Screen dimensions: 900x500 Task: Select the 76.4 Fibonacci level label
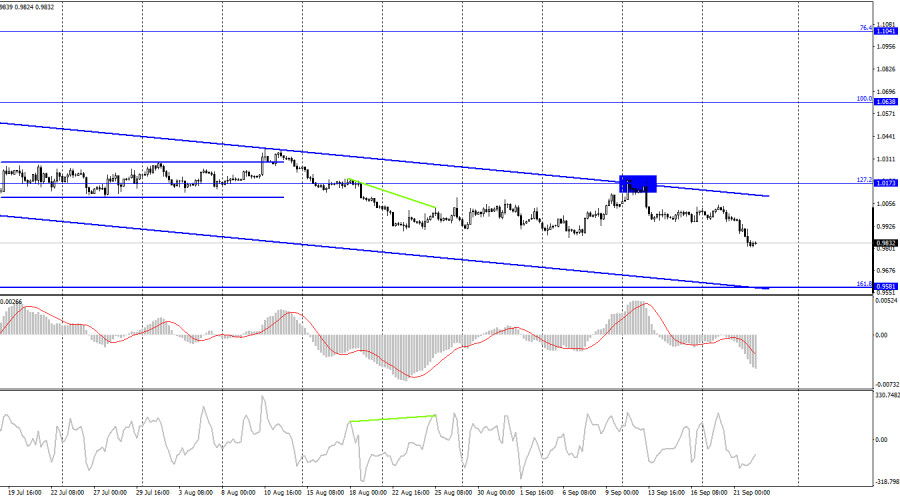tap(865, 28)
